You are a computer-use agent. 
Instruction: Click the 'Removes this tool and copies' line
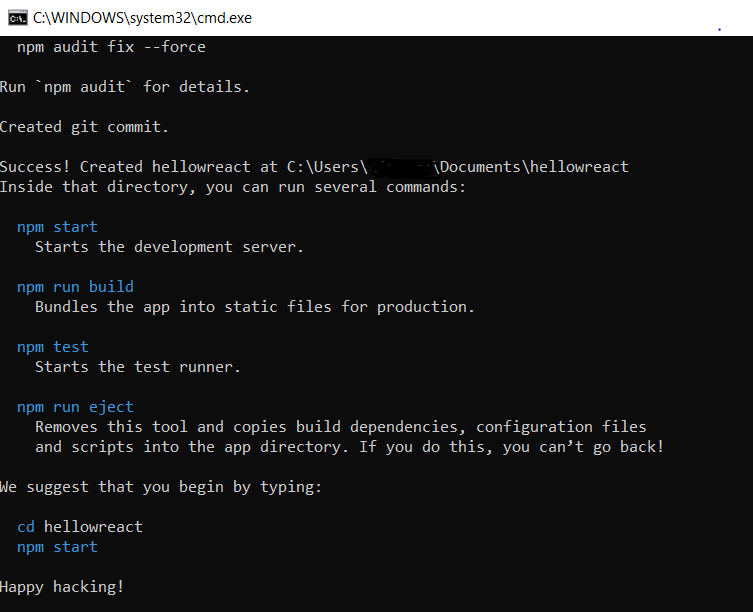pyautogui.click(x=340, y=427)
